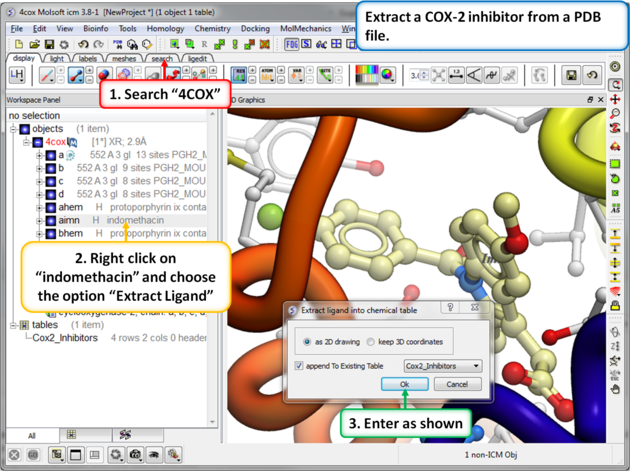This screenshot has height=471, width=630.
Task: Switch to the ligedit tab
Action: tap(197, 59)
